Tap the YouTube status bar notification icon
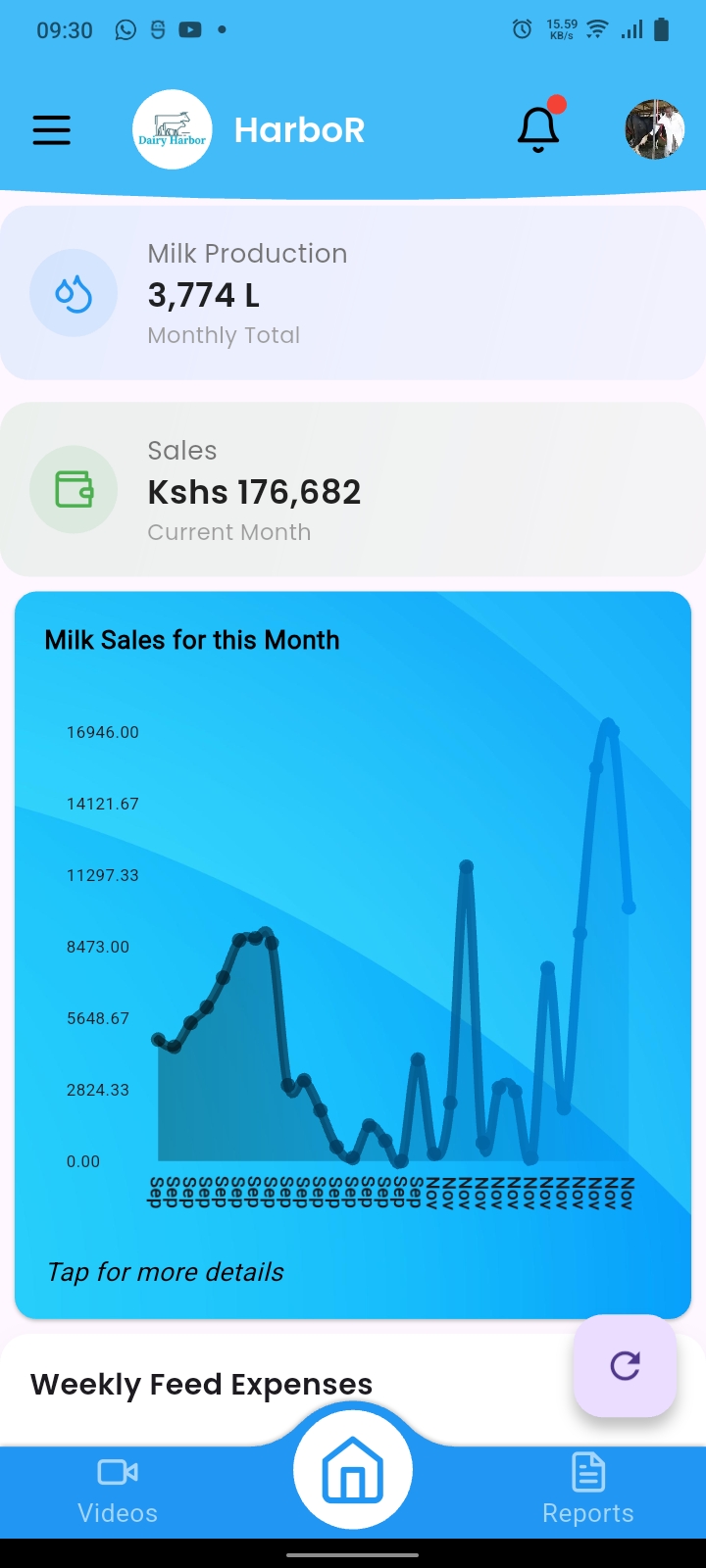 pos(190,29)
